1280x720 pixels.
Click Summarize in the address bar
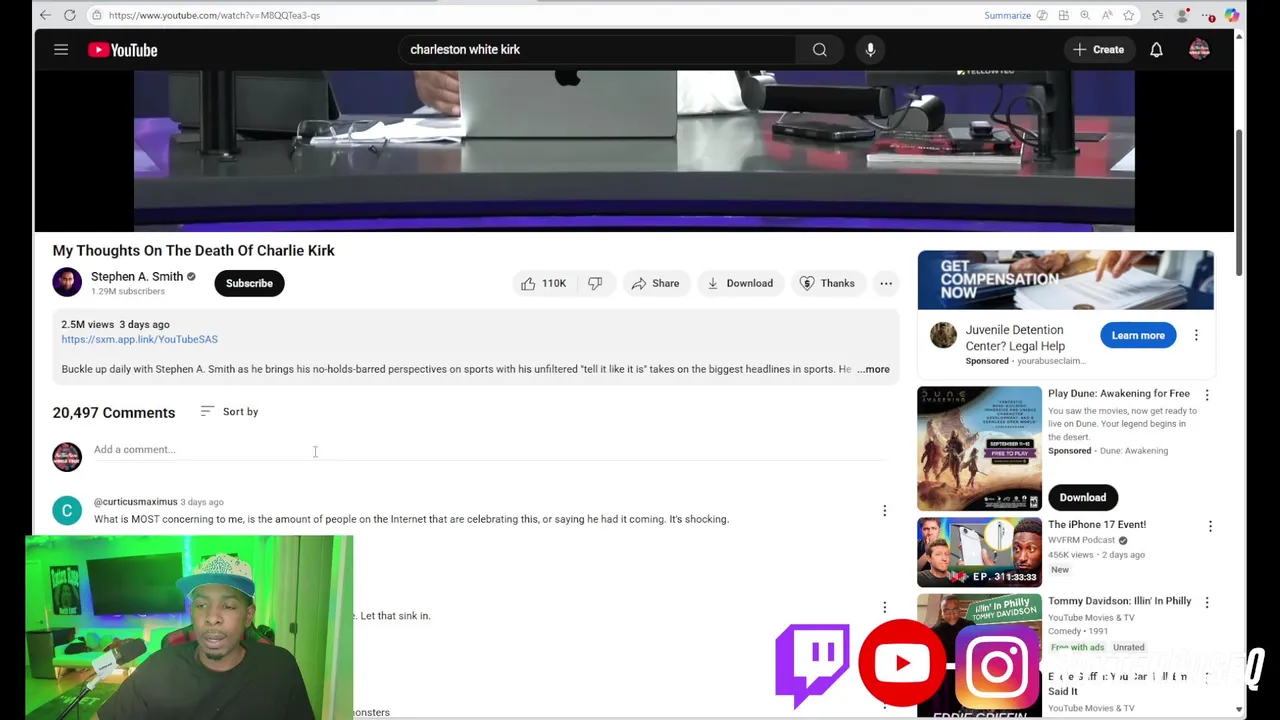click(x=1007, y=15)
